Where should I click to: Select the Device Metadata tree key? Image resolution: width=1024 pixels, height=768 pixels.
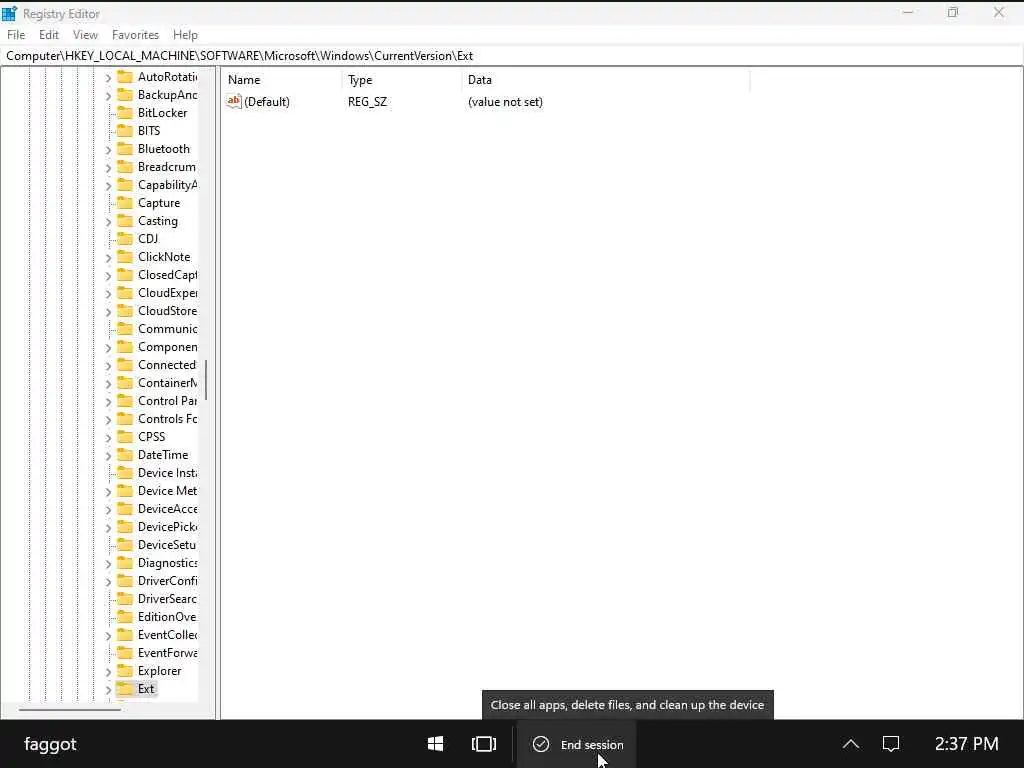[167, 490]
